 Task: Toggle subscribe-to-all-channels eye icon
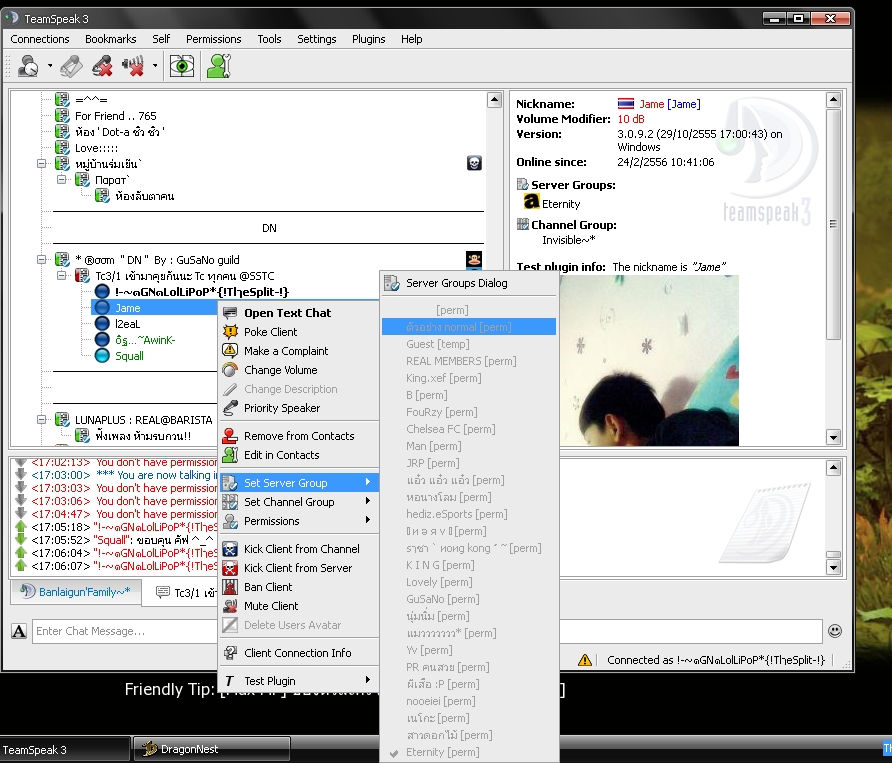click(x=182, y=66)
